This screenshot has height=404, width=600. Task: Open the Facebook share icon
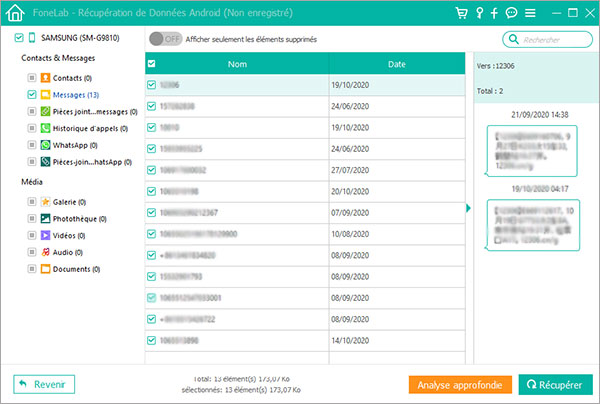tap(494, 13)
